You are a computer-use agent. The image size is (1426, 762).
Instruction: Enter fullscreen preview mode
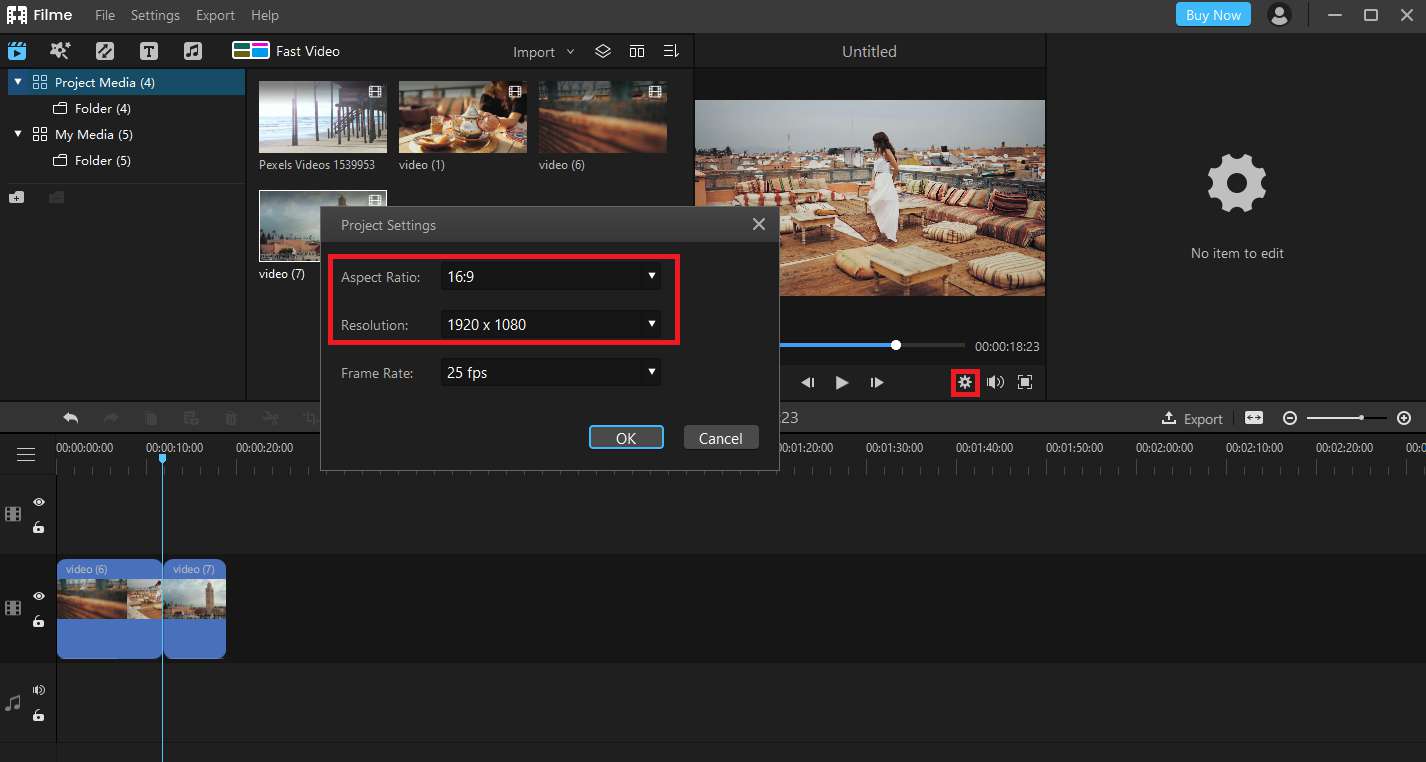[x=1025, y=382]
